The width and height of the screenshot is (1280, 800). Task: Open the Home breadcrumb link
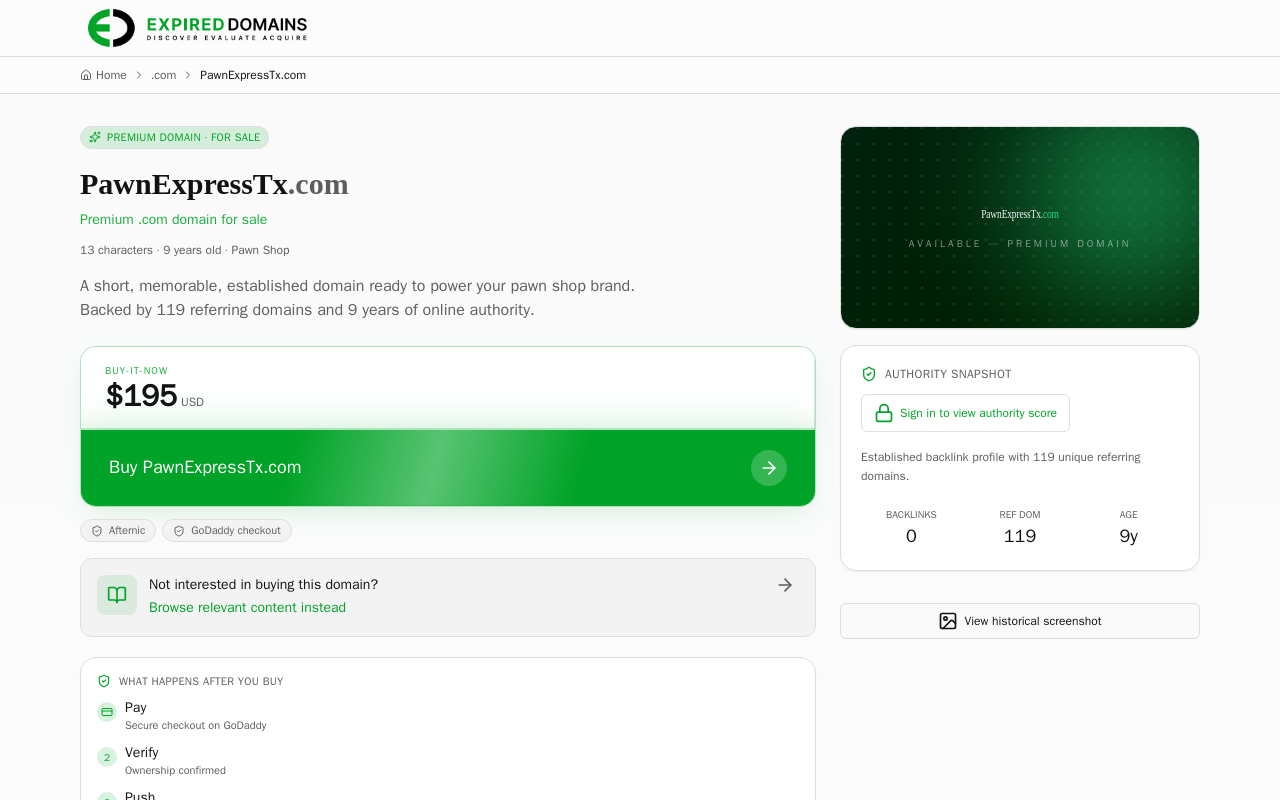(x=104, y=75)
